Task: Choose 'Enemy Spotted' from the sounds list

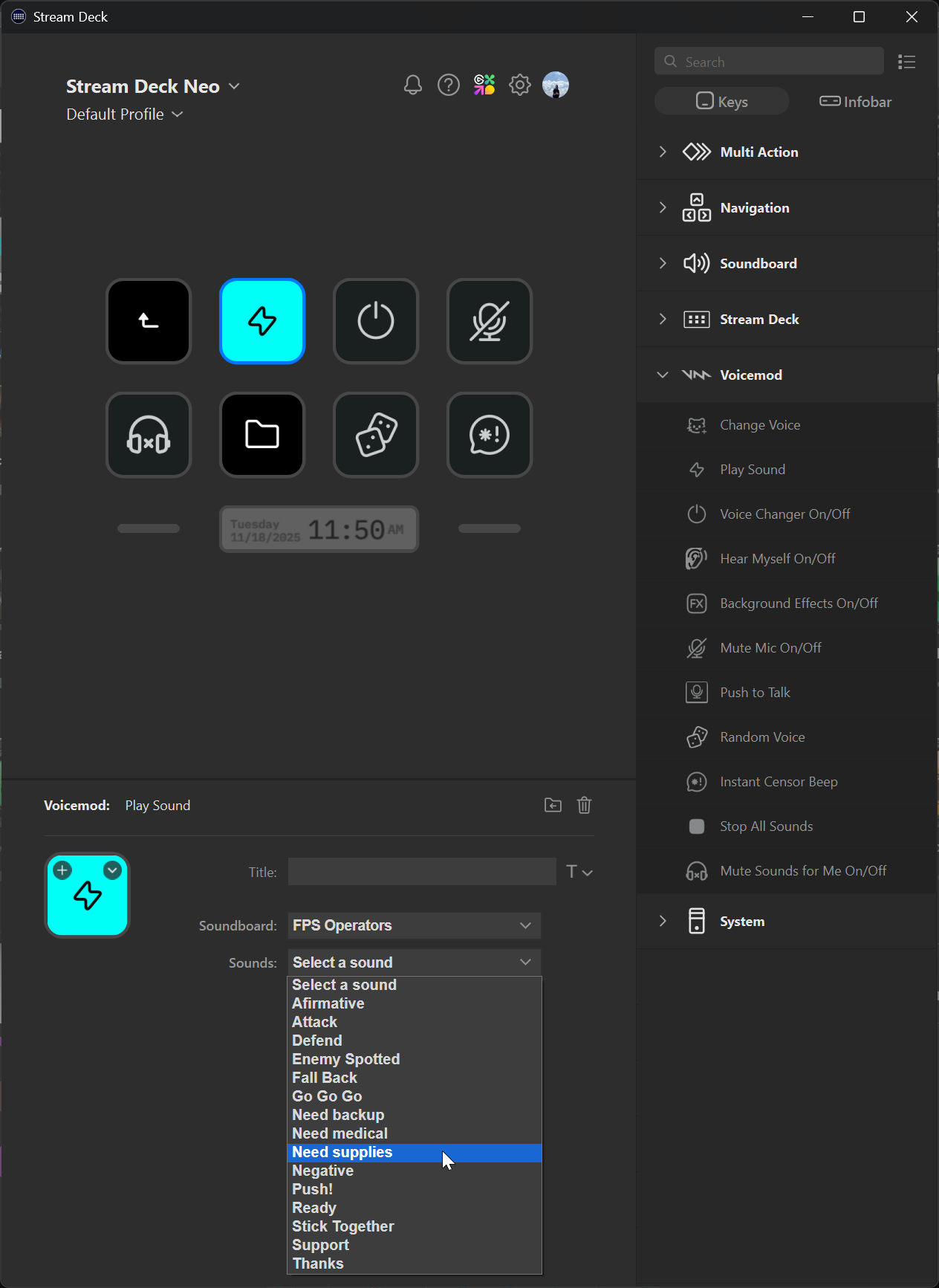Action: (415, 1060)
